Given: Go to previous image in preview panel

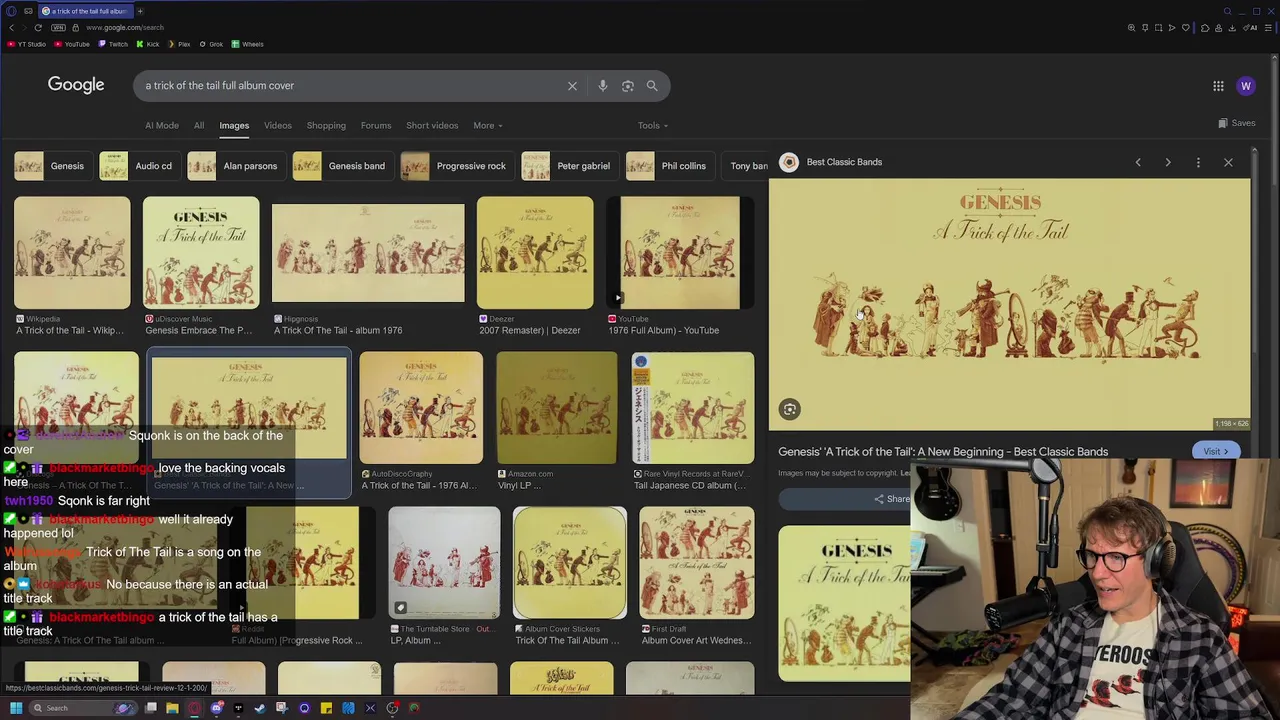Looking at the screenshot, I should [1138, 162].
